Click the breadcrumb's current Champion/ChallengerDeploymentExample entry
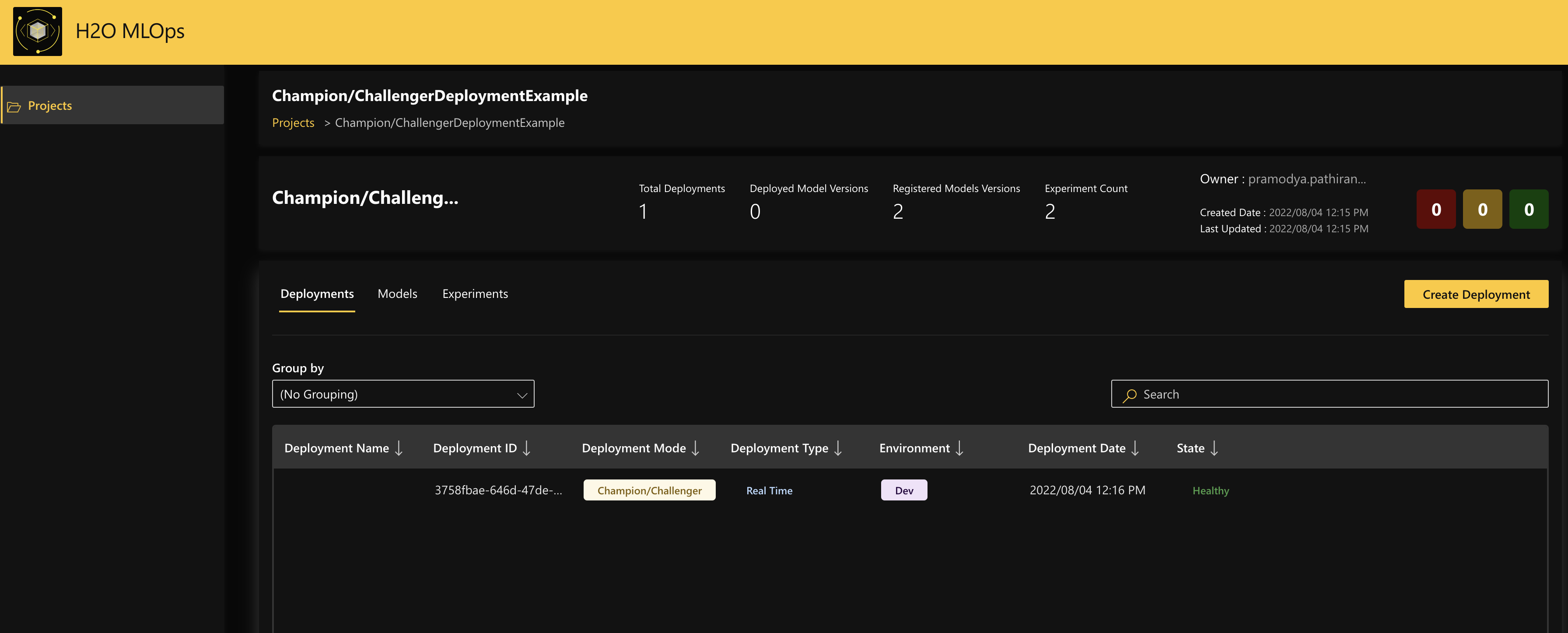This screenshot has height=633, width=1568. 450,123
